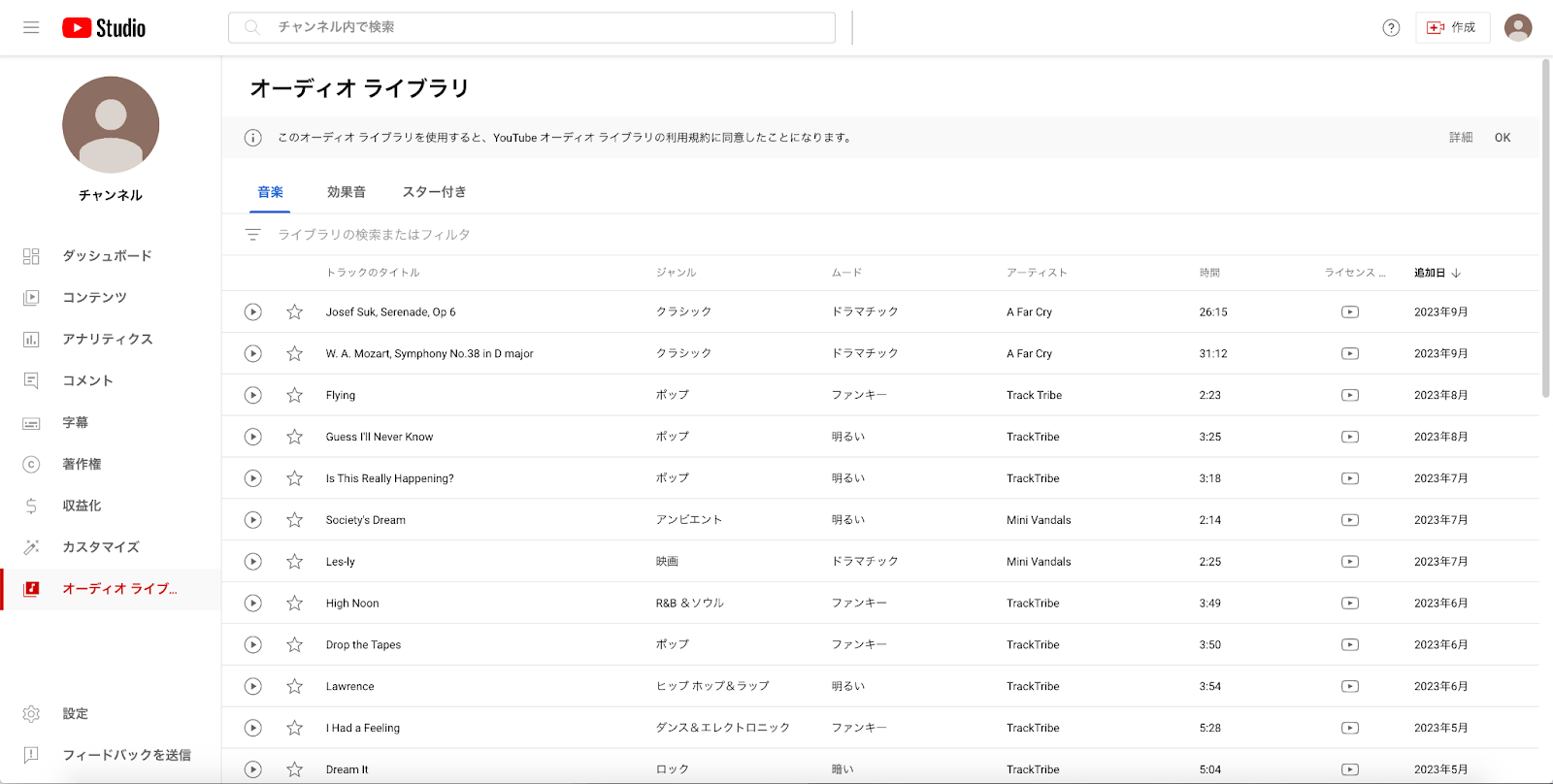The width and height of the screenshot is (1553, 784).
Task: Click the library filter icon
Action: point(252,235)
